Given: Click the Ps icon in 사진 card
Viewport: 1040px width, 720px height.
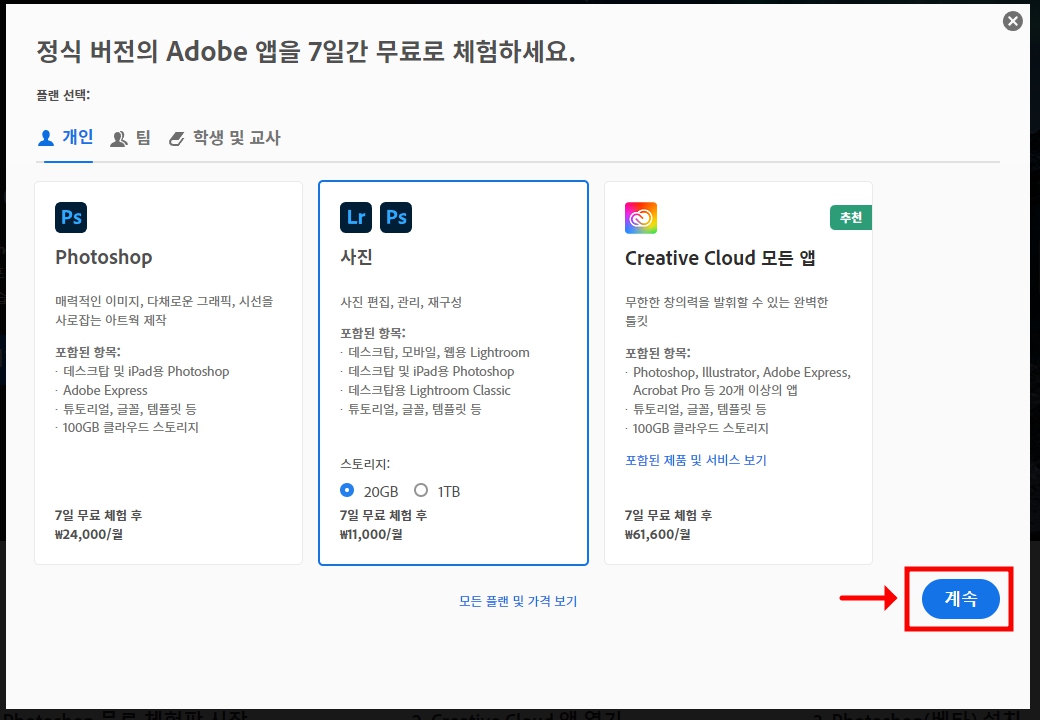Looking at the screenshot, I should point(396,217).
